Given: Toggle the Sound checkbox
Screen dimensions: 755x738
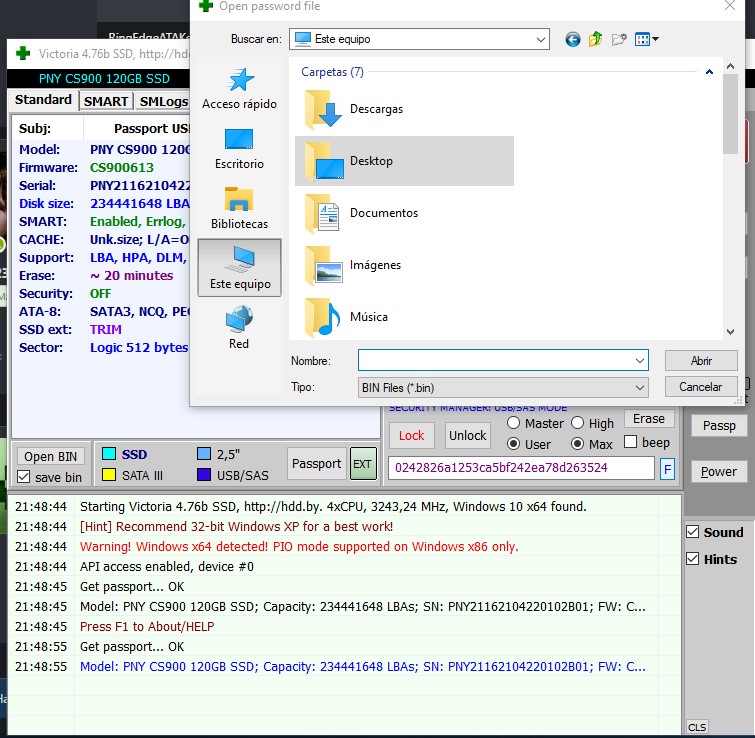Looking at the screenshot, I should tap(692, 532).
